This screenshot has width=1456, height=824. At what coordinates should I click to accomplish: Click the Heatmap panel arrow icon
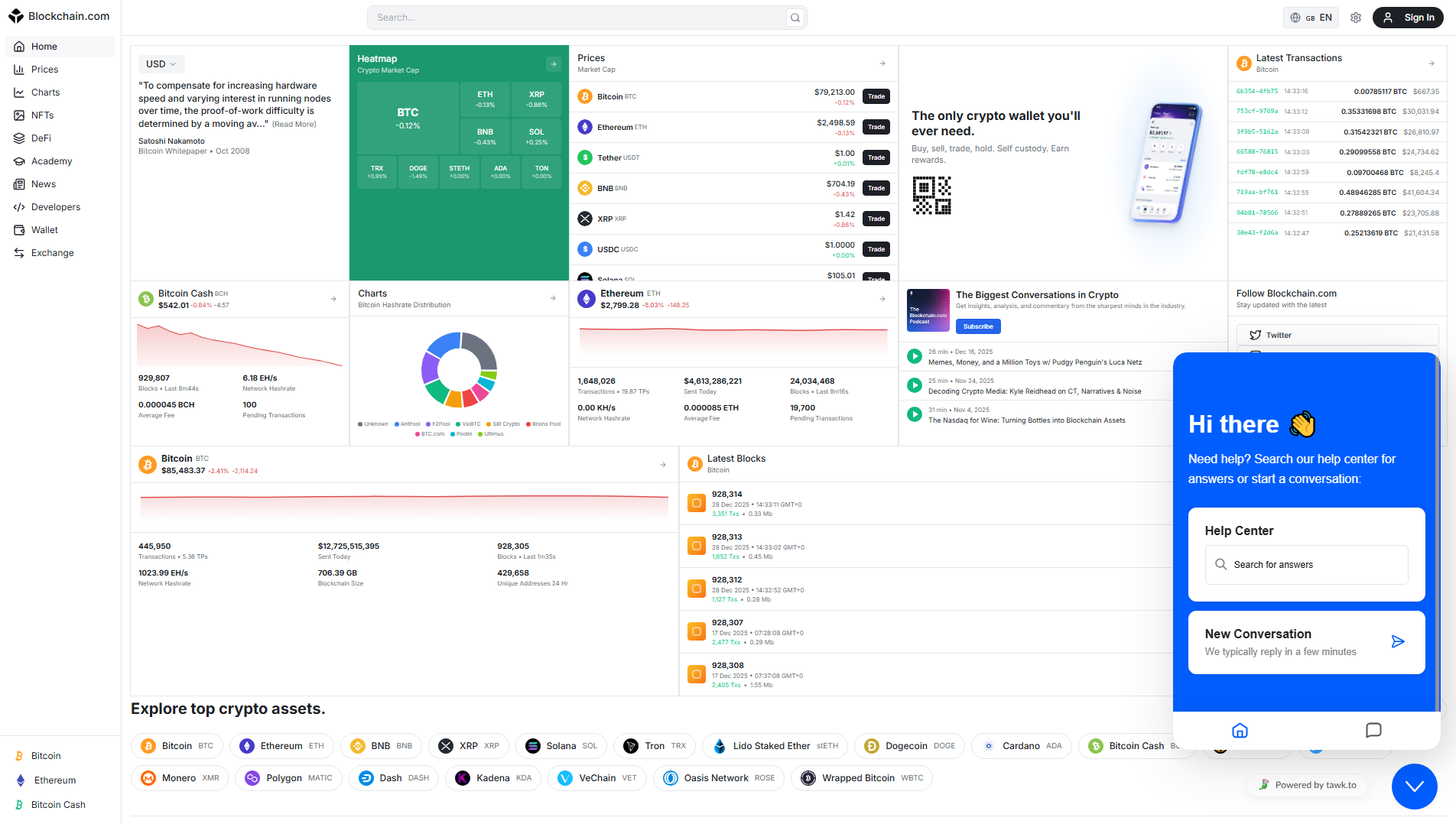[x=553, y=64]
